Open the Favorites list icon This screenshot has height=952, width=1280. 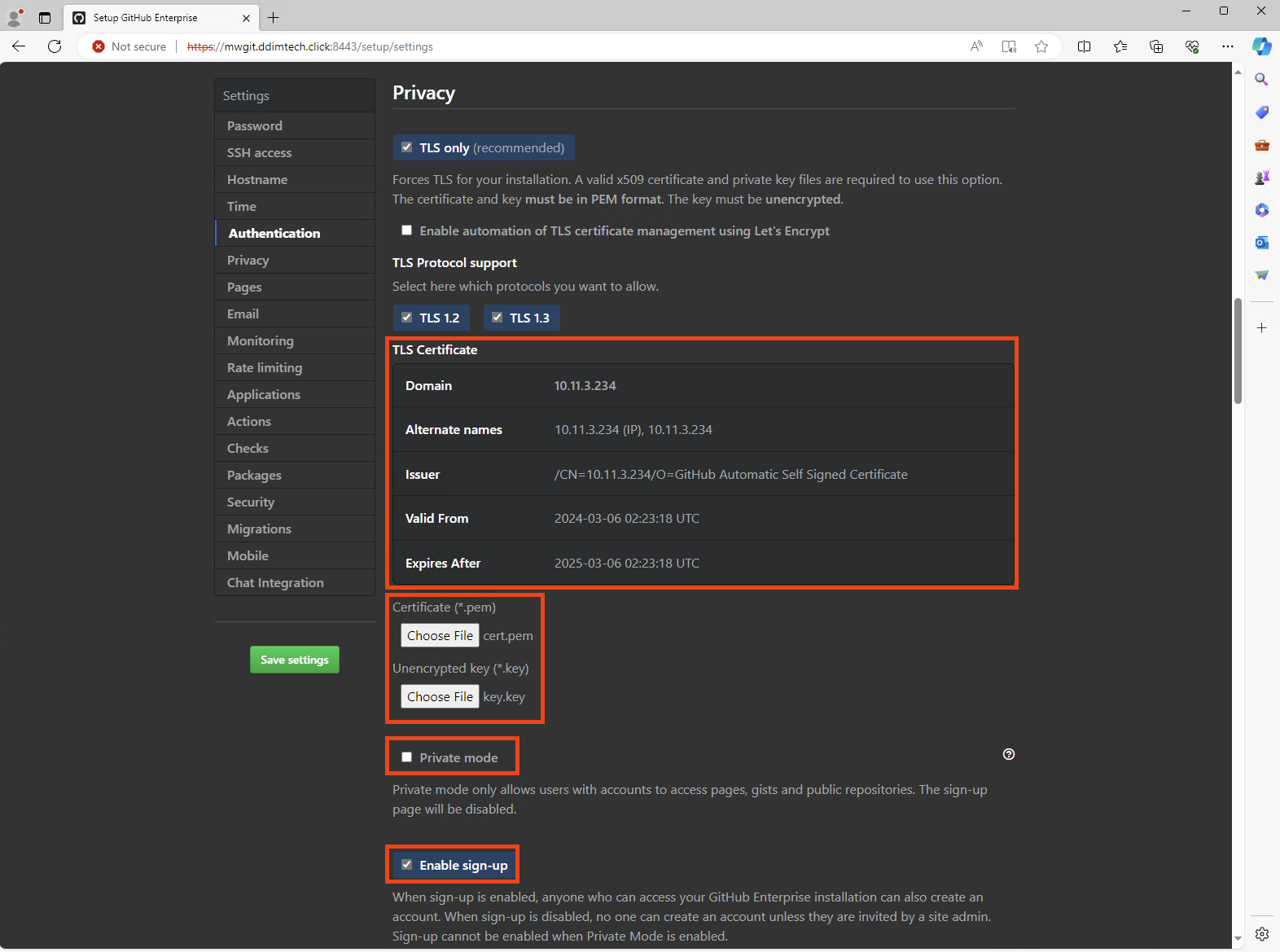pos(1120,46)
